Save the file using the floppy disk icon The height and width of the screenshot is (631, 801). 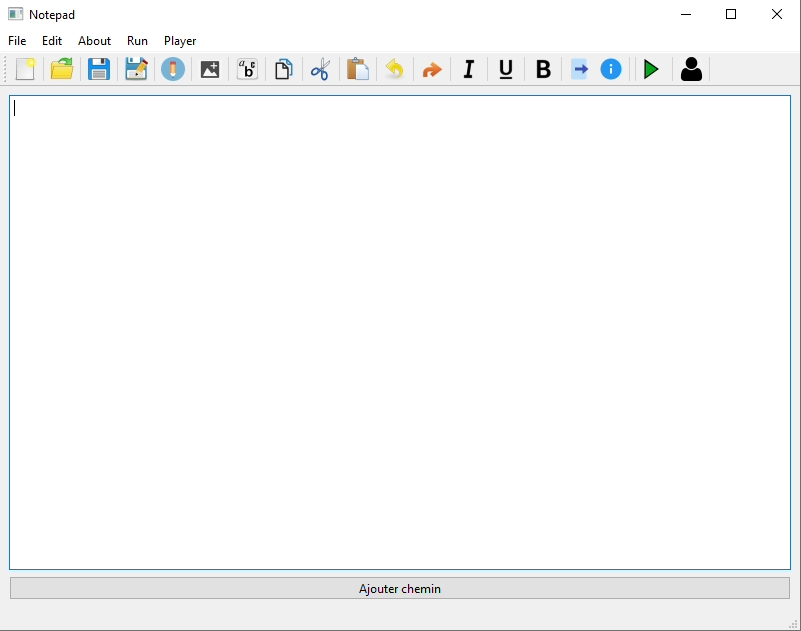click(99, 69)
